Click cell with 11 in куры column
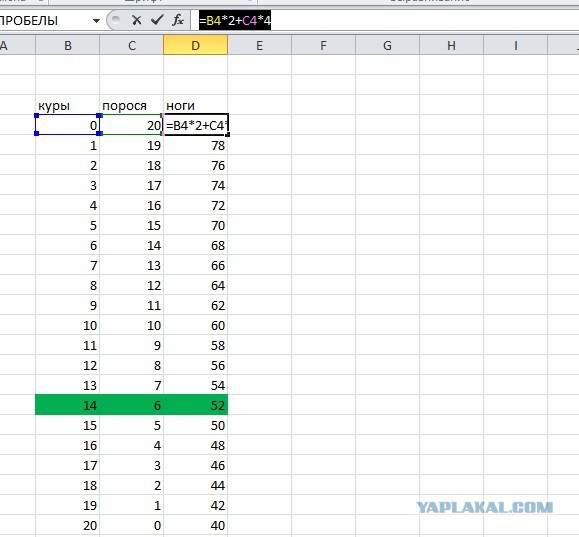This screenshot has width=579, height=537. pos(68,345)
